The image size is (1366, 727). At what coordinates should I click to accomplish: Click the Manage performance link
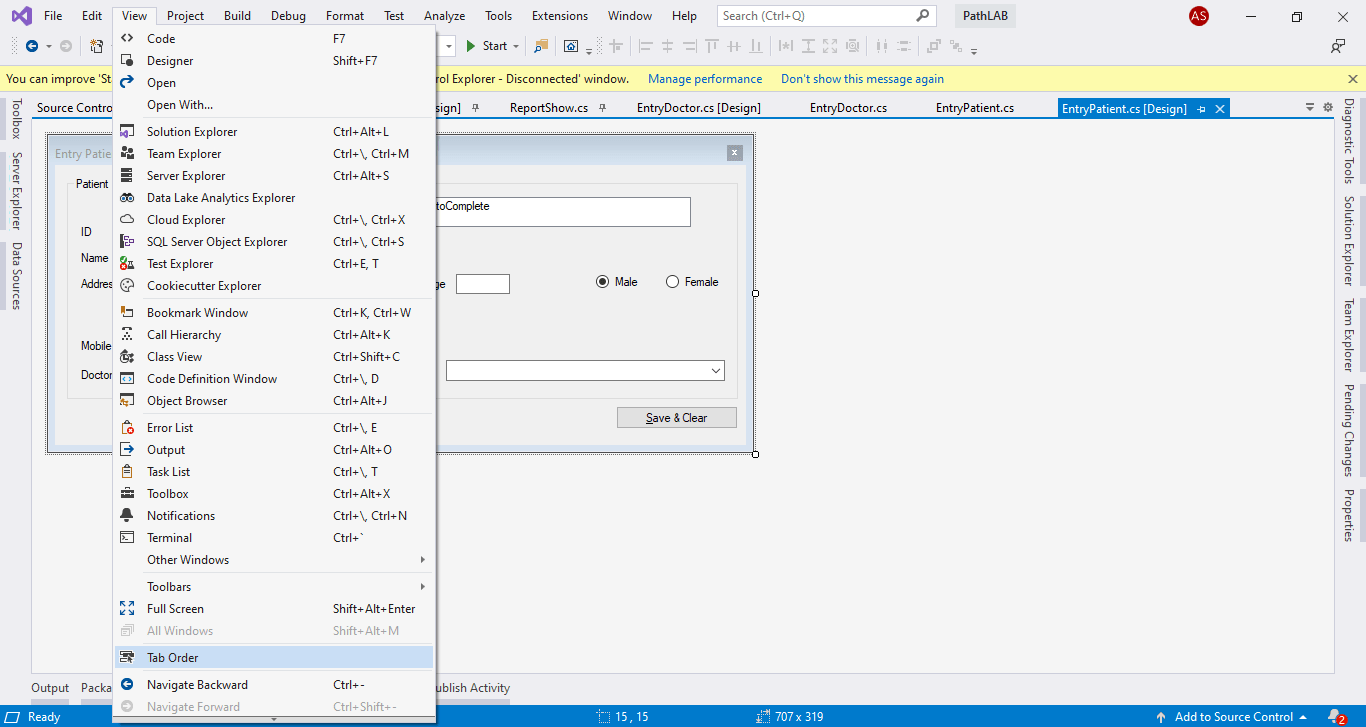click(704, 79)
